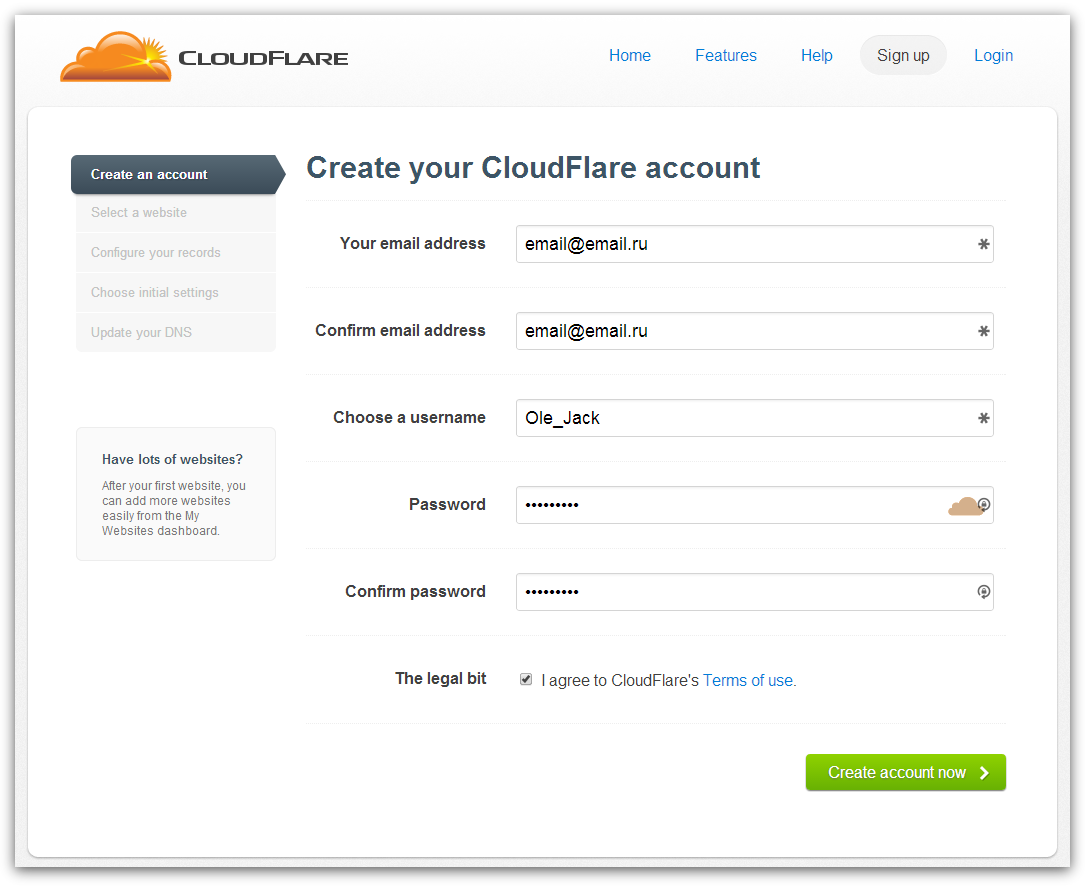1085x887 pixels.
Task: Click the asterisk icon in confirm email field
Action: 983,331
